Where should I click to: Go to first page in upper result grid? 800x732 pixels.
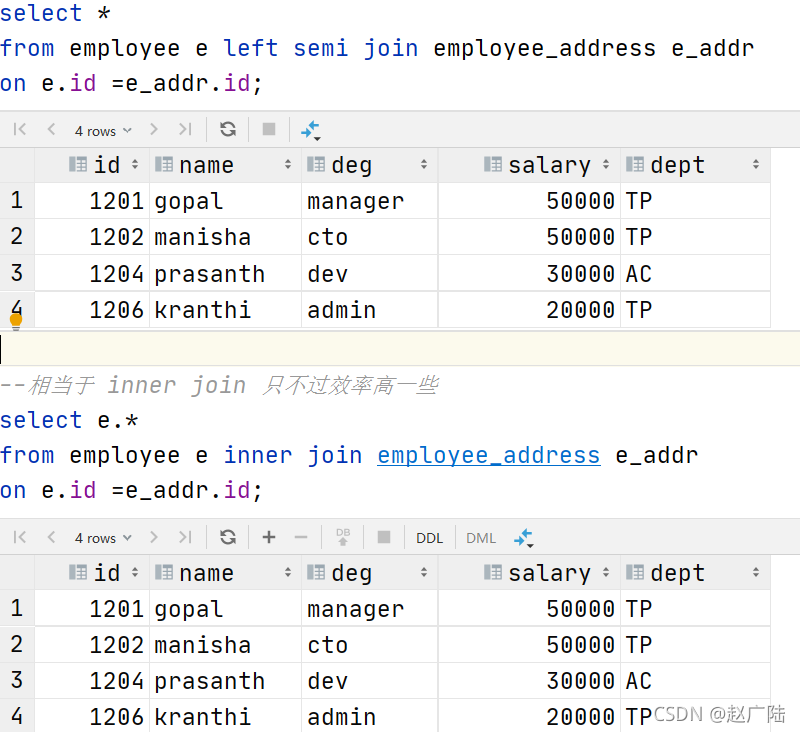(x=20, y=130)
